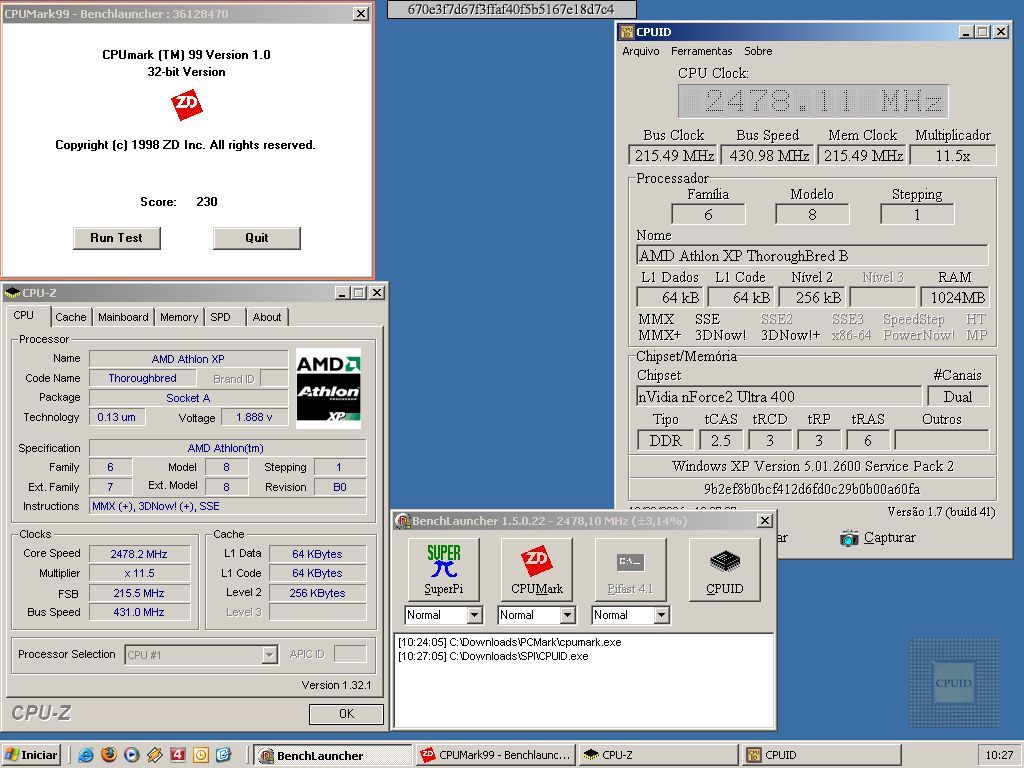The image size is (1024, 768).
Task: Click the 10:27 system clock
Action: (999, 756)
